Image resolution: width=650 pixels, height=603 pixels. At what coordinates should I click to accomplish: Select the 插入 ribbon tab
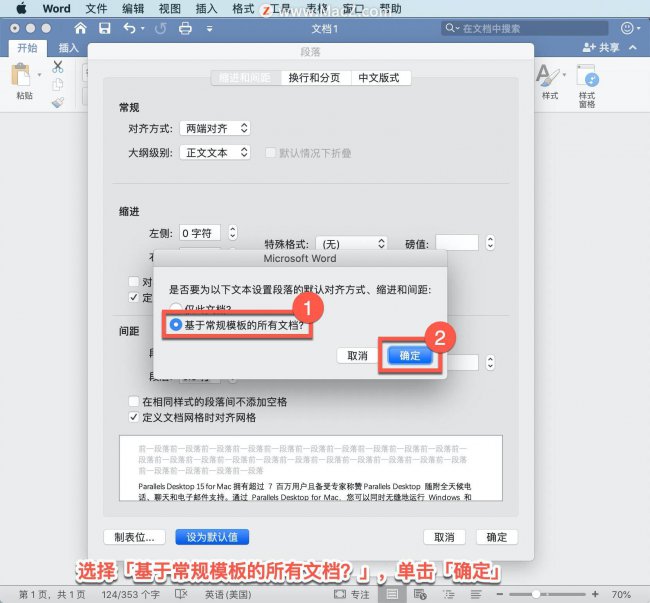click(68, 48)
